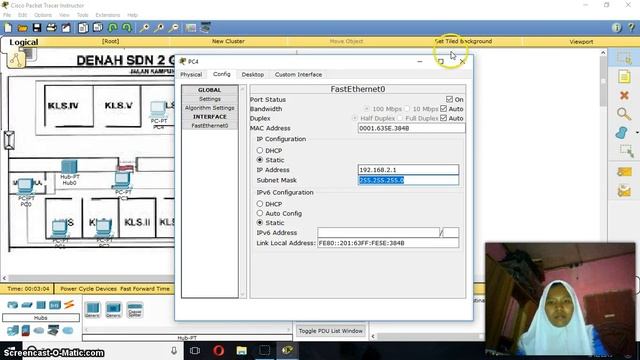The width and height of the screenshot is (640, 360).
Task: Click the IP Address field
Action: point(408,169)
